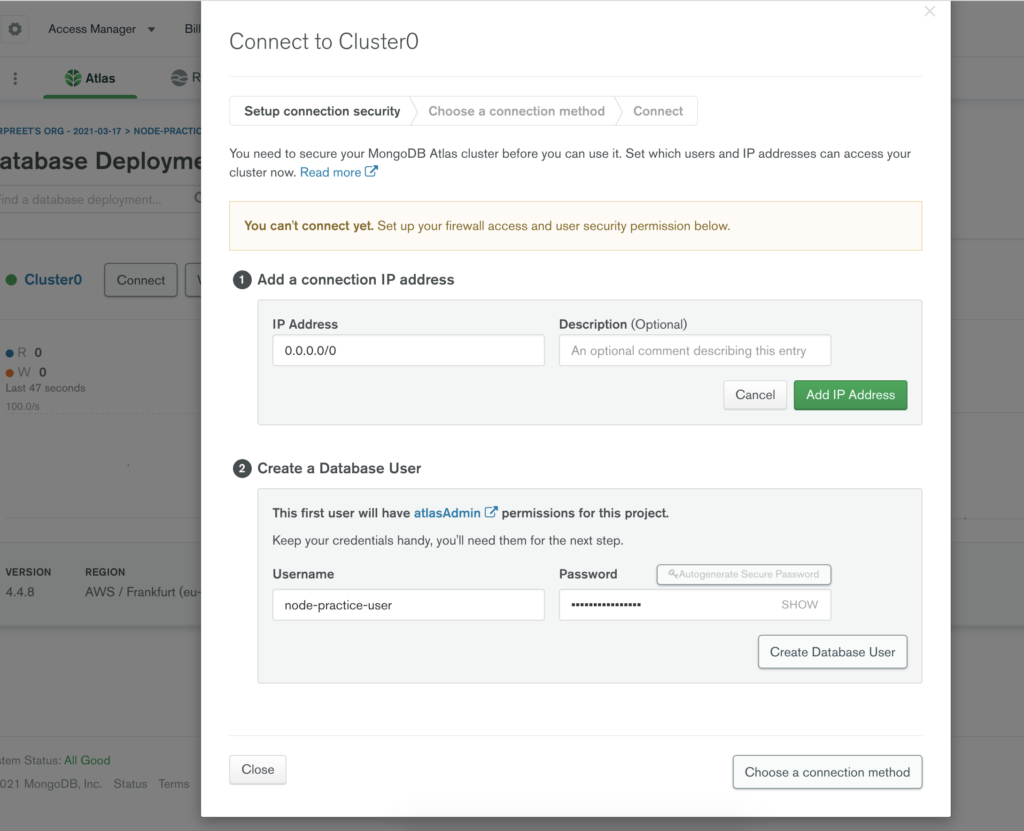This screenshot has height=831, width=1024.
Task: Click the Status footer link
Action: point(130,784)
